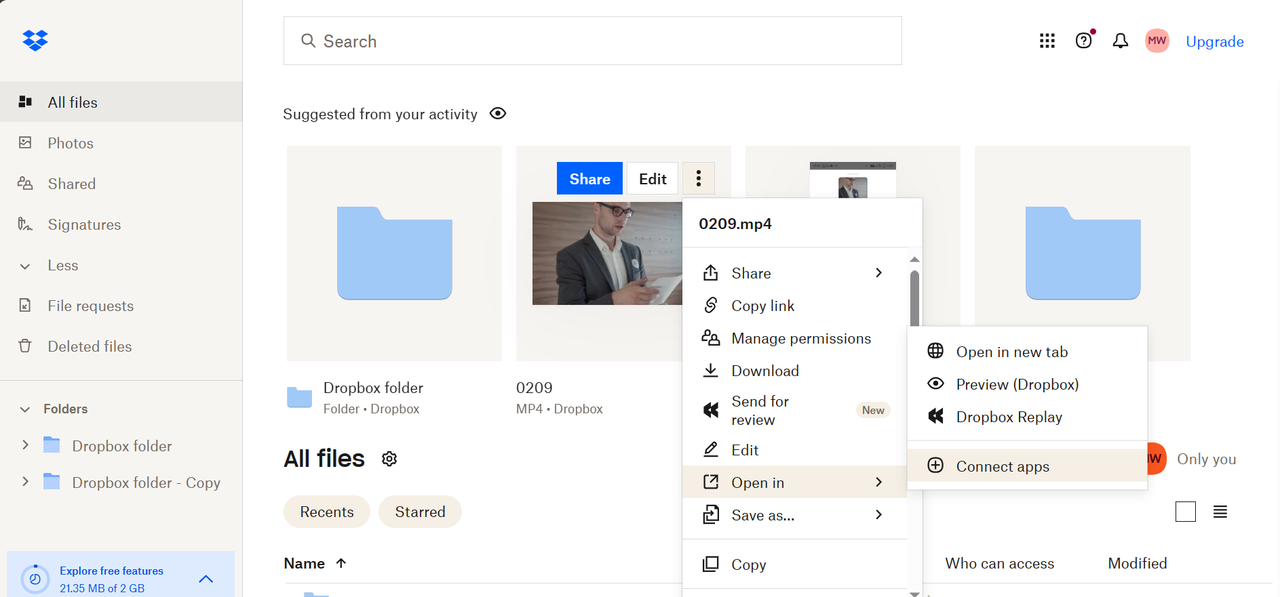The height and width of the screenshot is (597, 1280).
Task: Switch to list view layout
Action: click(x=1219, y=511)
